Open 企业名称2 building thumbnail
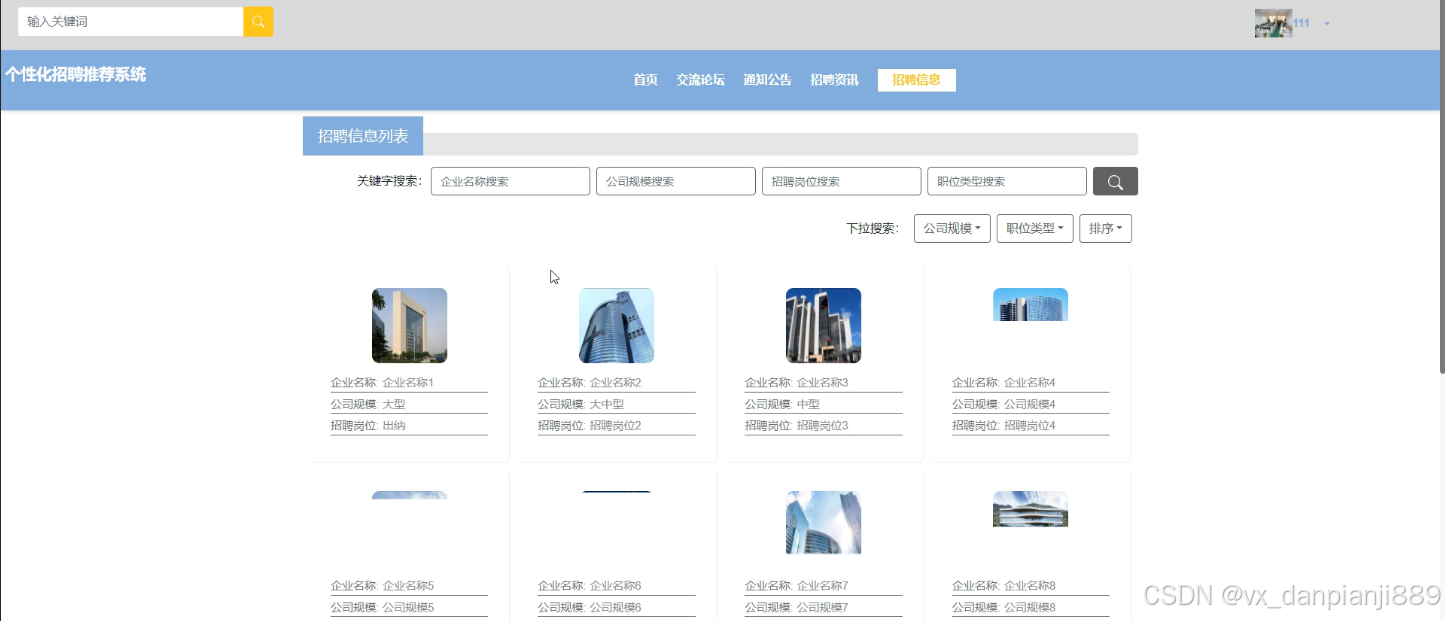Screen dimensions: 1445x621 (616, 325)
